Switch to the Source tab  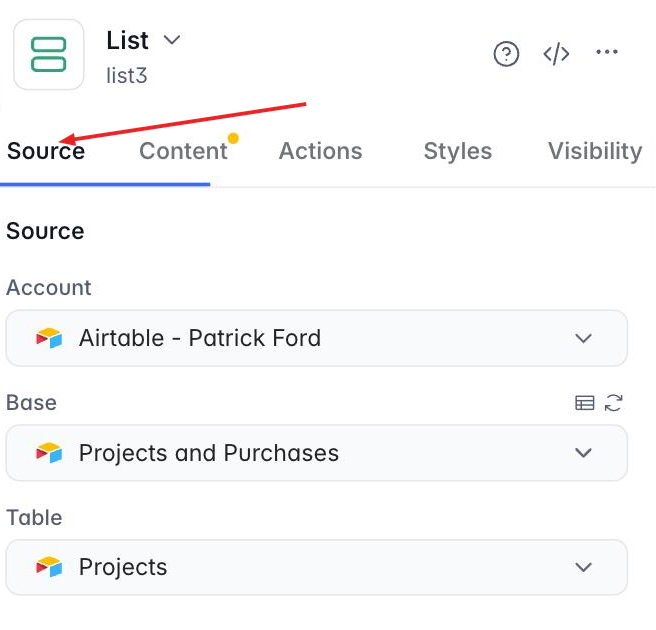click(46, 151)
